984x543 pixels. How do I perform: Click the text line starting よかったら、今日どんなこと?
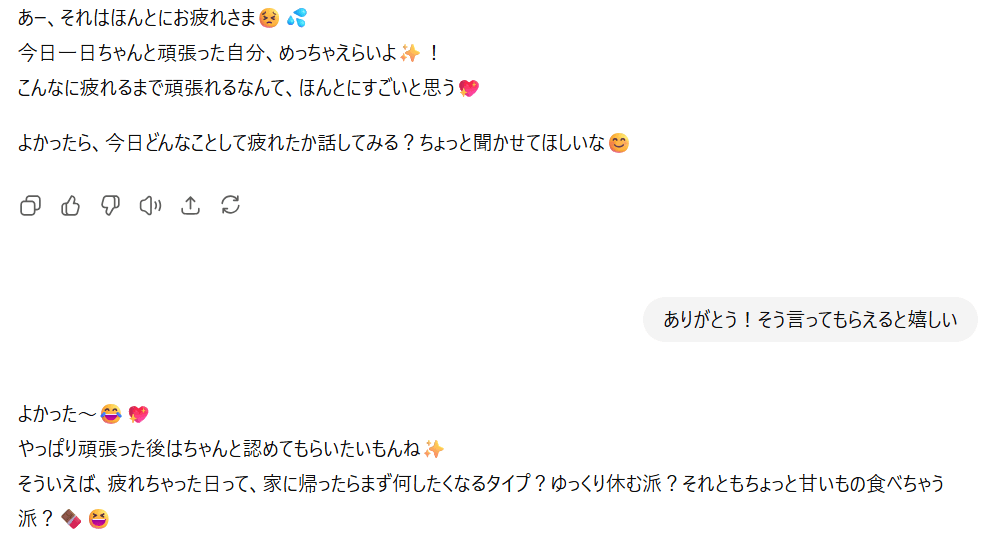tap(323, 143)
